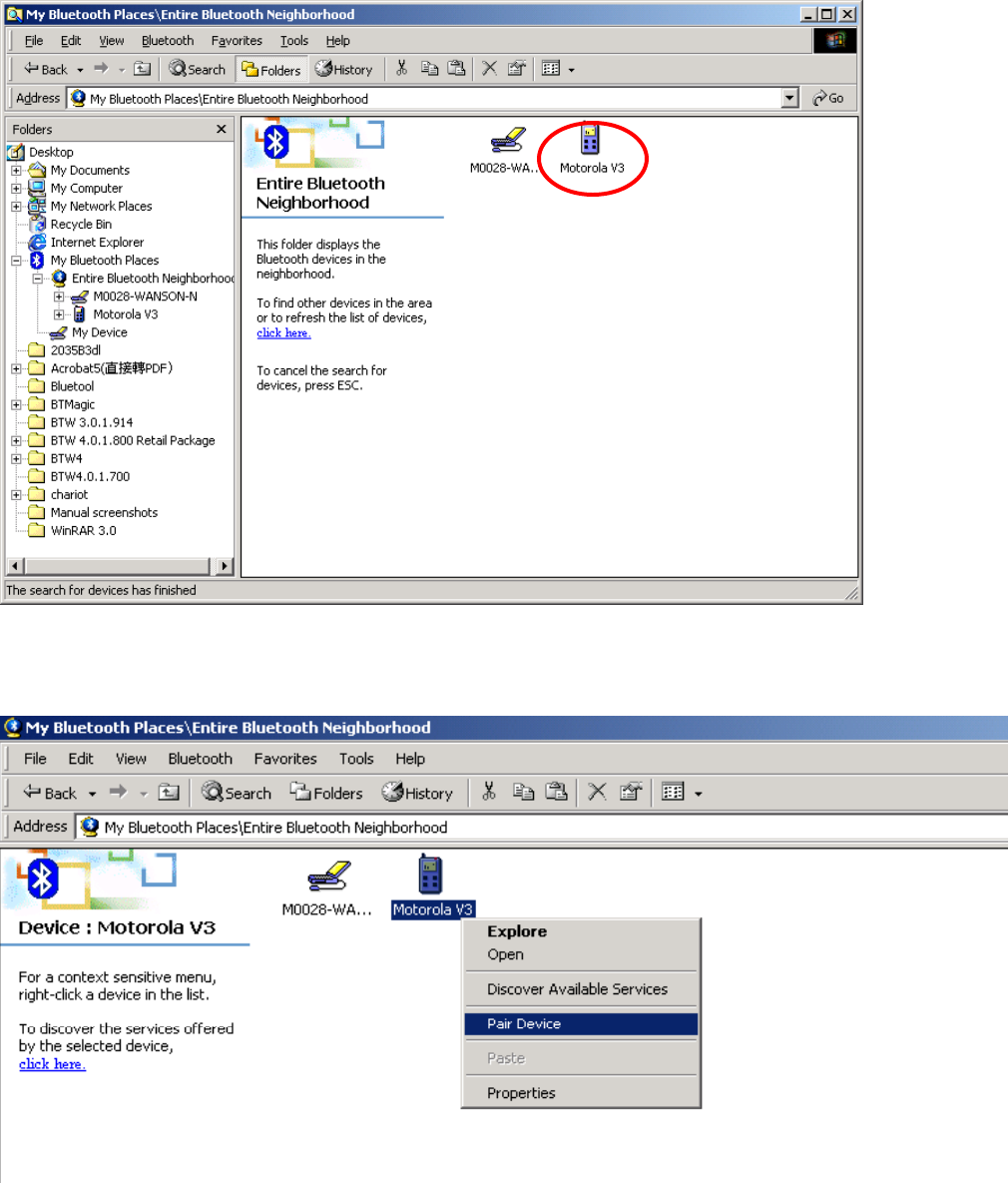Click Search button in upper window toolbar

pos(197,69)
